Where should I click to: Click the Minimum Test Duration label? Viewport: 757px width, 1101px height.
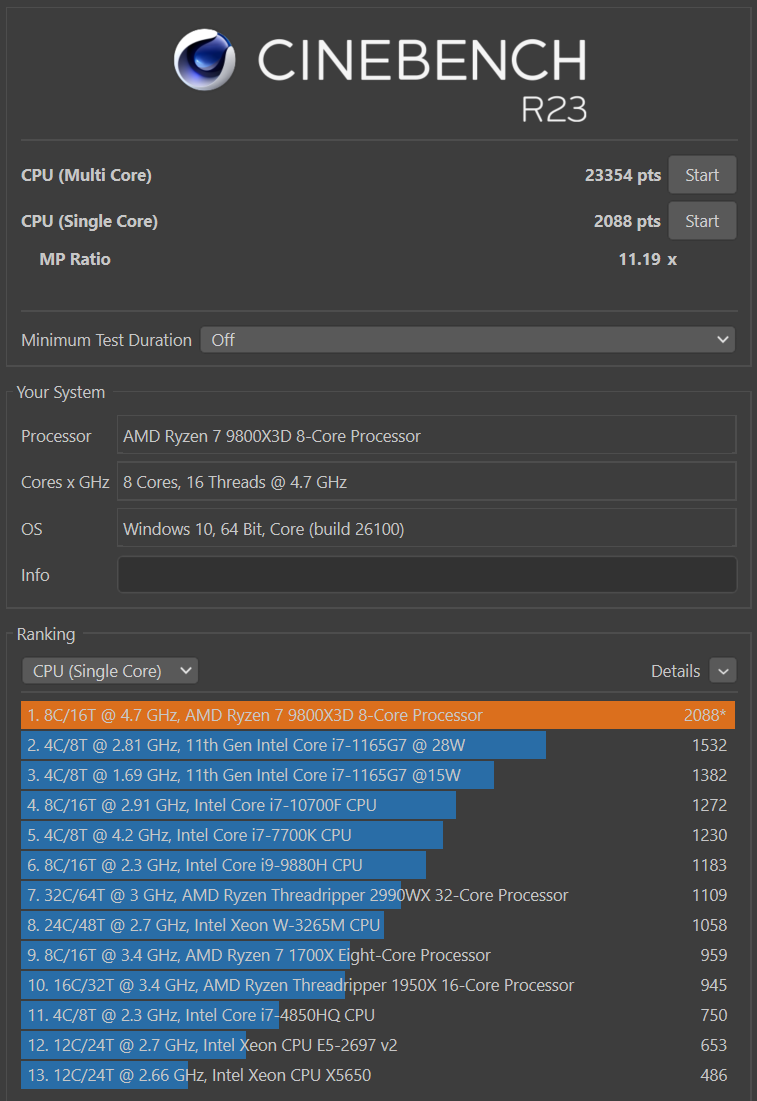coord(106,340)
